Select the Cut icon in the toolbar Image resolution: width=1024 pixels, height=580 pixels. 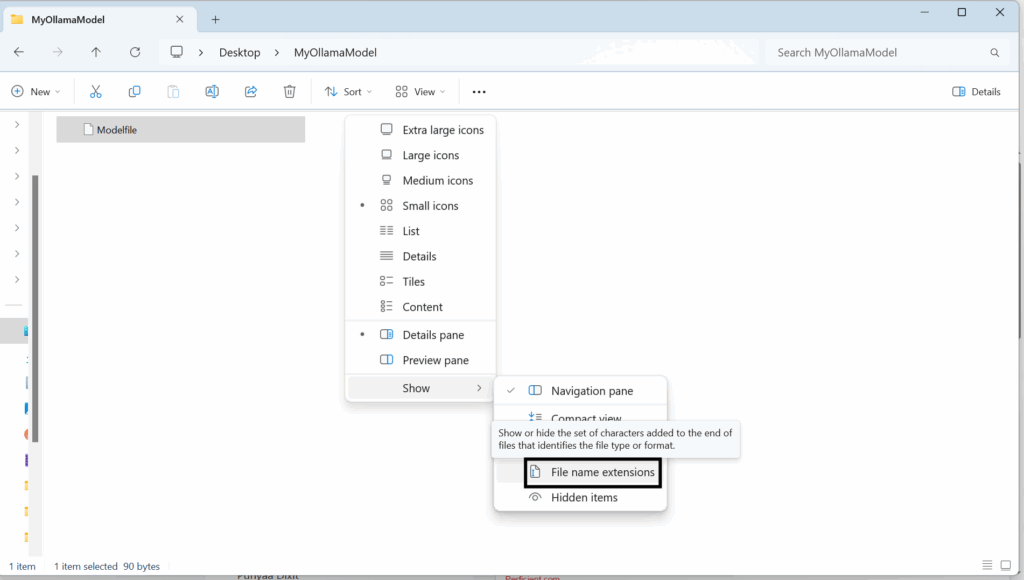(x=95, y=91)
